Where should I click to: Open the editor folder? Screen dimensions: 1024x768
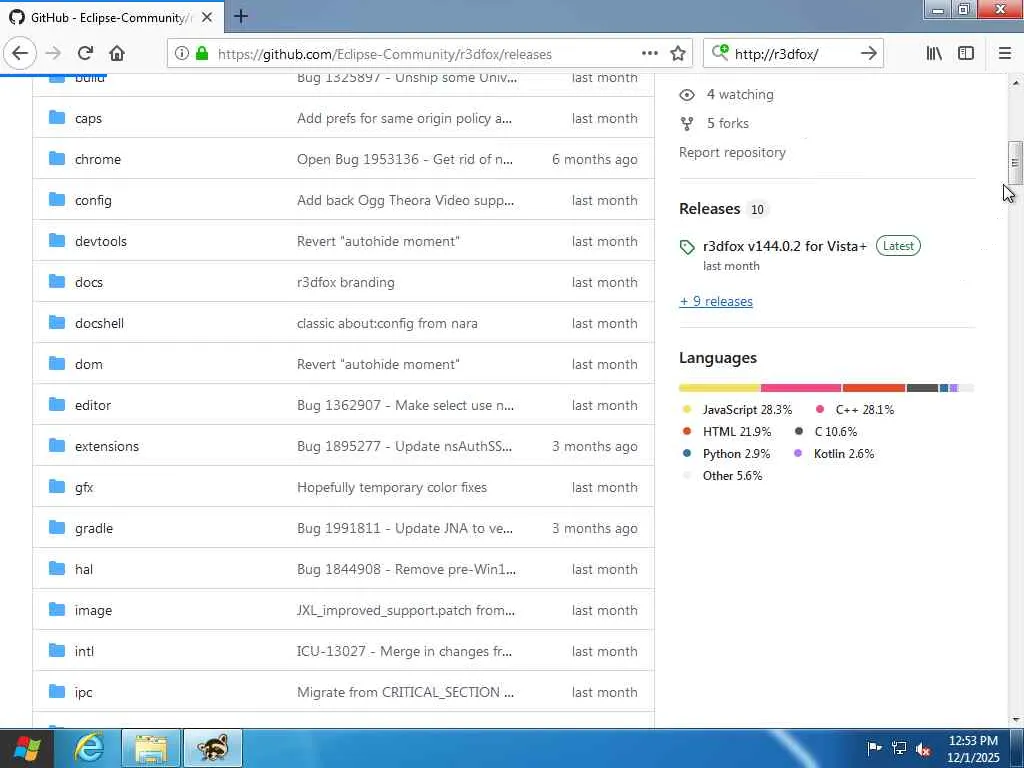[93, 405]
